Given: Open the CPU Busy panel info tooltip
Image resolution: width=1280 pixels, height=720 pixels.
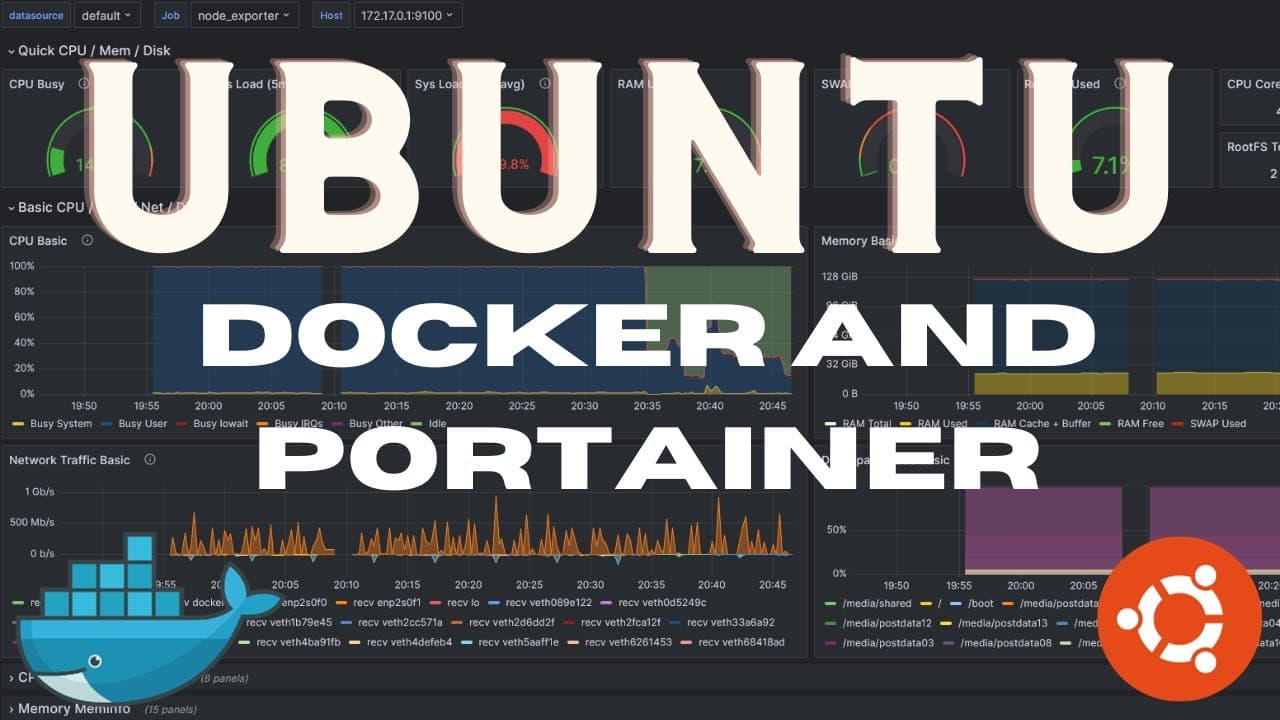Looking at the screenshot, I should pos(81,83).
